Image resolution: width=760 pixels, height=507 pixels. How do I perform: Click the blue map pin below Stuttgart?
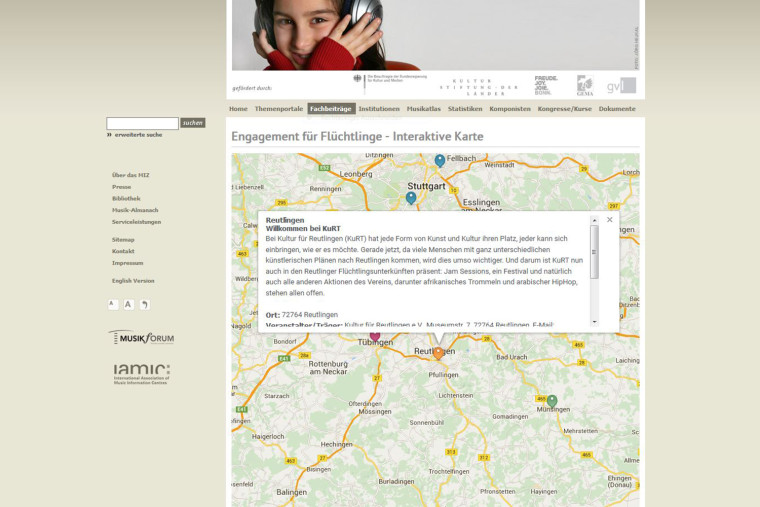tap(411, 198)
